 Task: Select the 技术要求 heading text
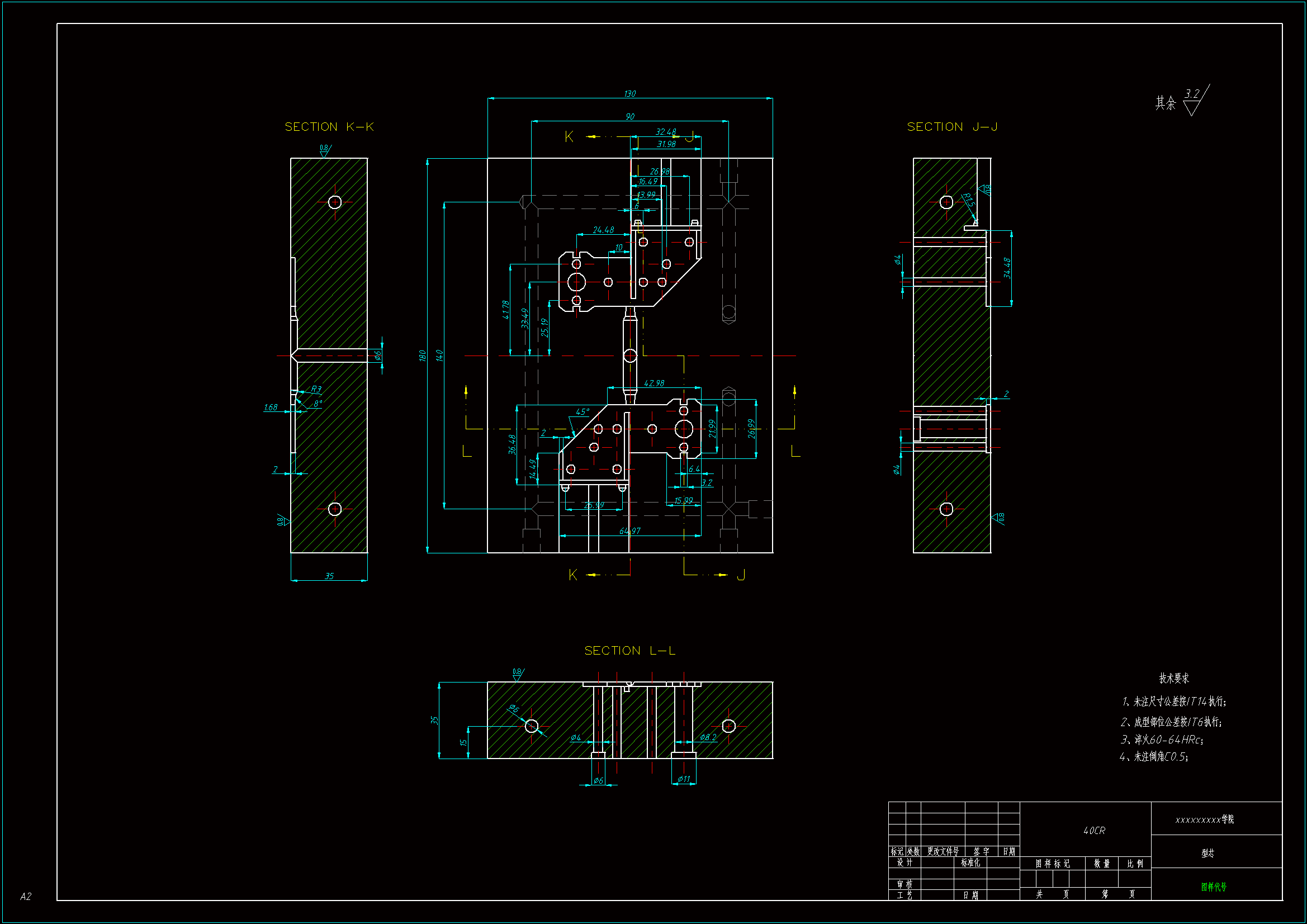pos(1174,678)
